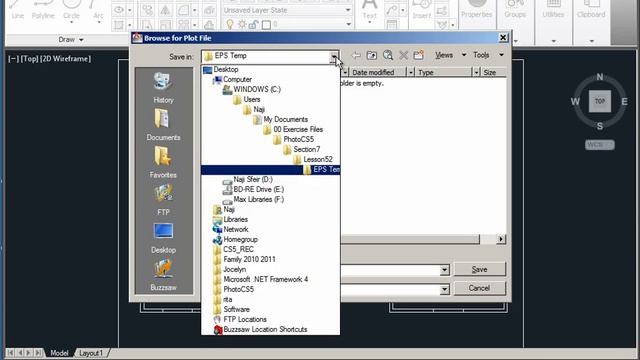Click the TOP face of ViewCube
The width and height of the screenshot is (640, 360).
(x=600, y=101)
